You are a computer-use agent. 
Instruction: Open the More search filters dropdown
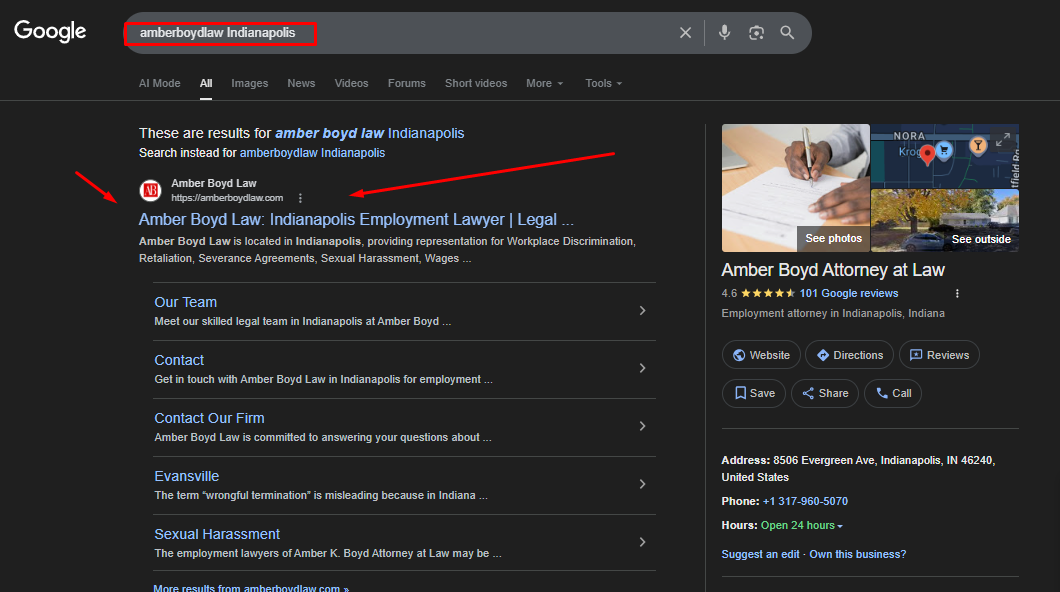544,84
